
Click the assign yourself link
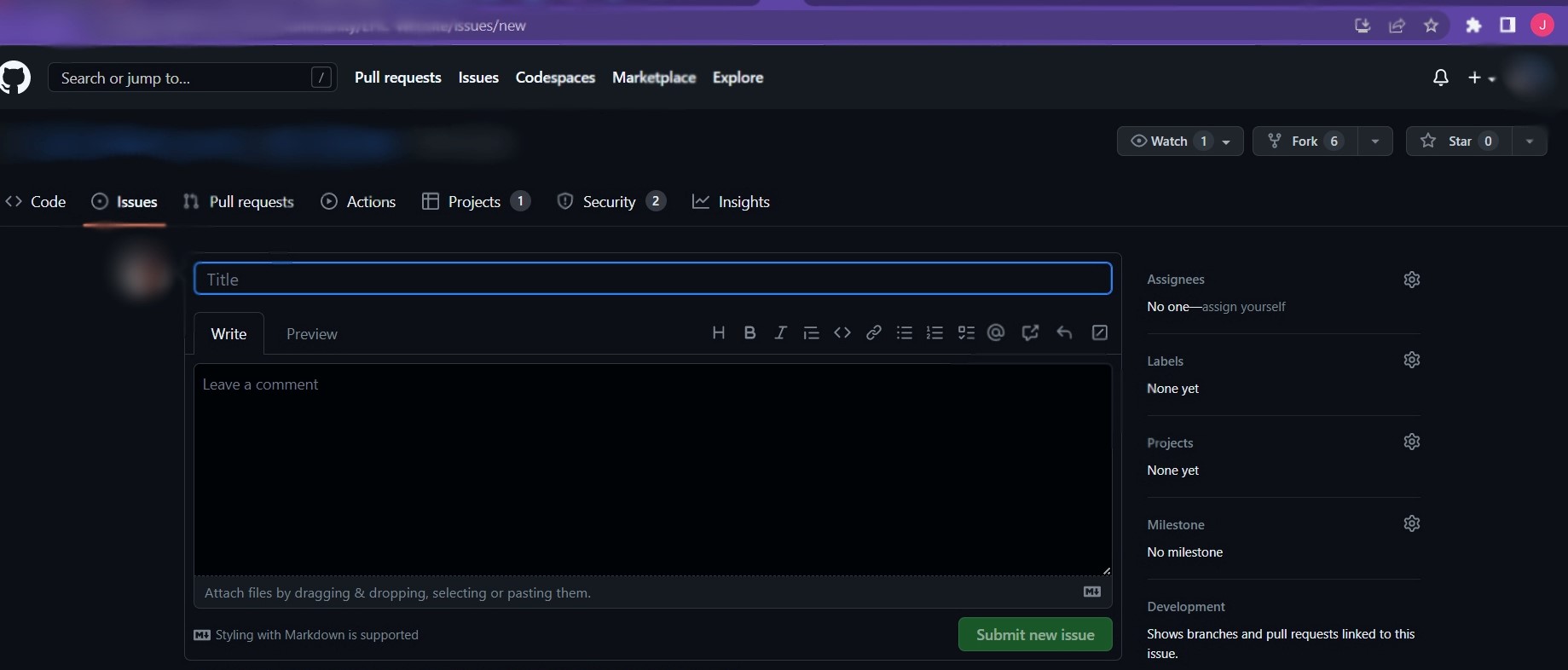click(x=1244, y=307)
